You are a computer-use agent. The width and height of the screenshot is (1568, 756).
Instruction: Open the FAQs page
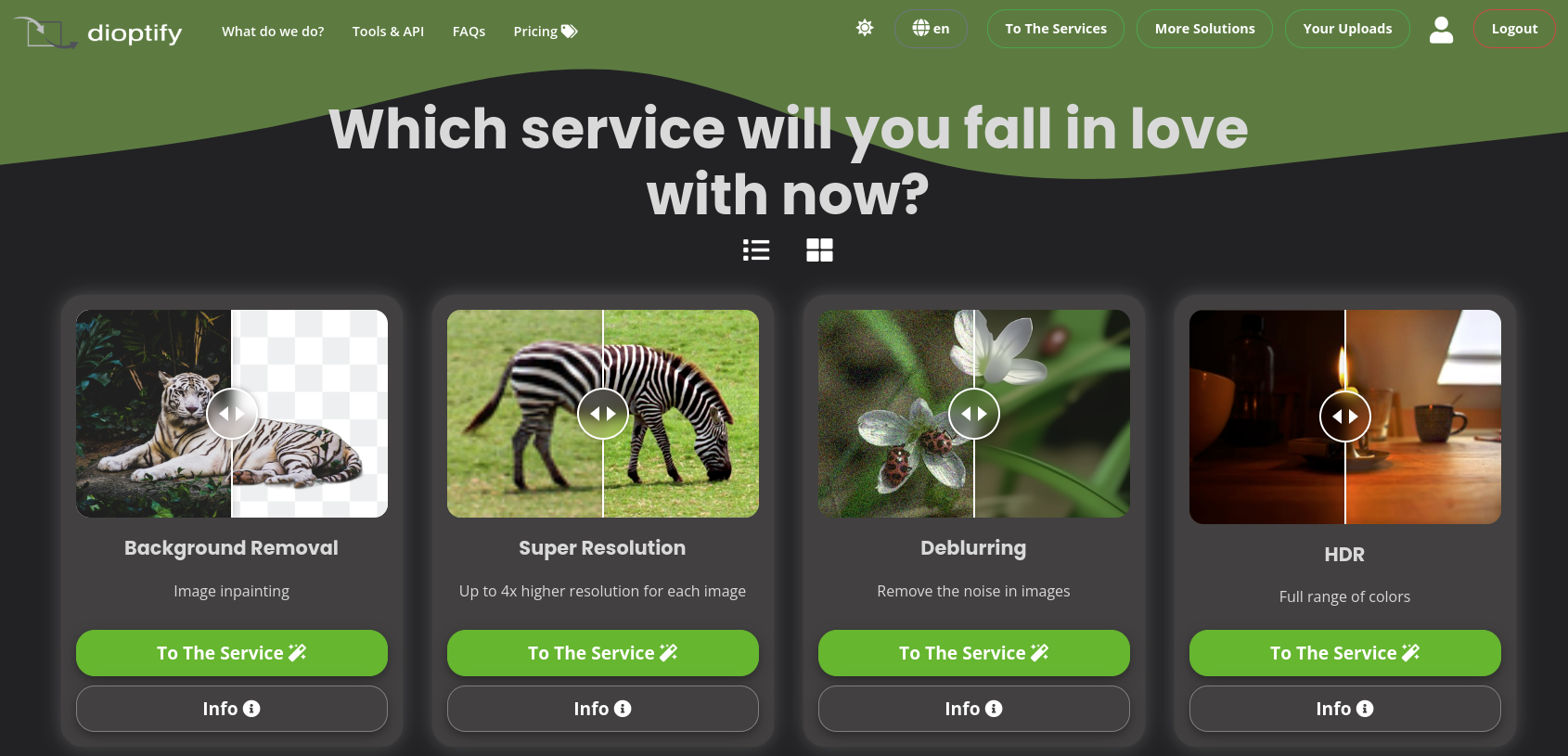point(469,32)
